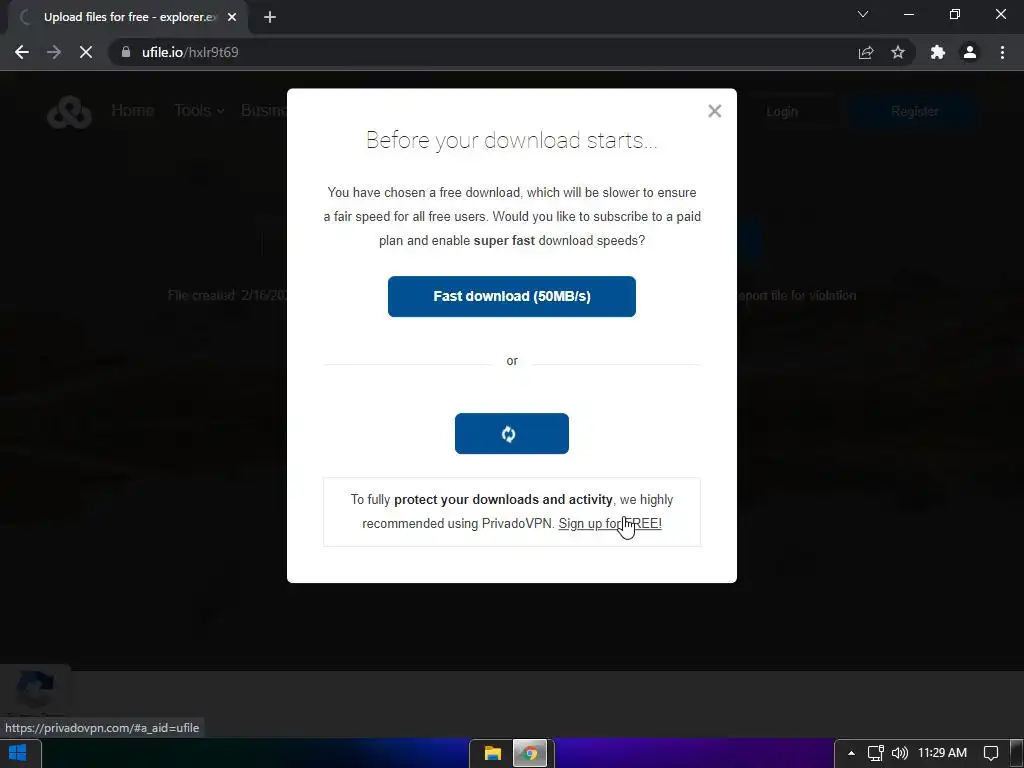This screenshot has height=768, width=1024.
Task: Show hidden tray icons arrow
Action: pyautogui.click(x=851, y=753)
